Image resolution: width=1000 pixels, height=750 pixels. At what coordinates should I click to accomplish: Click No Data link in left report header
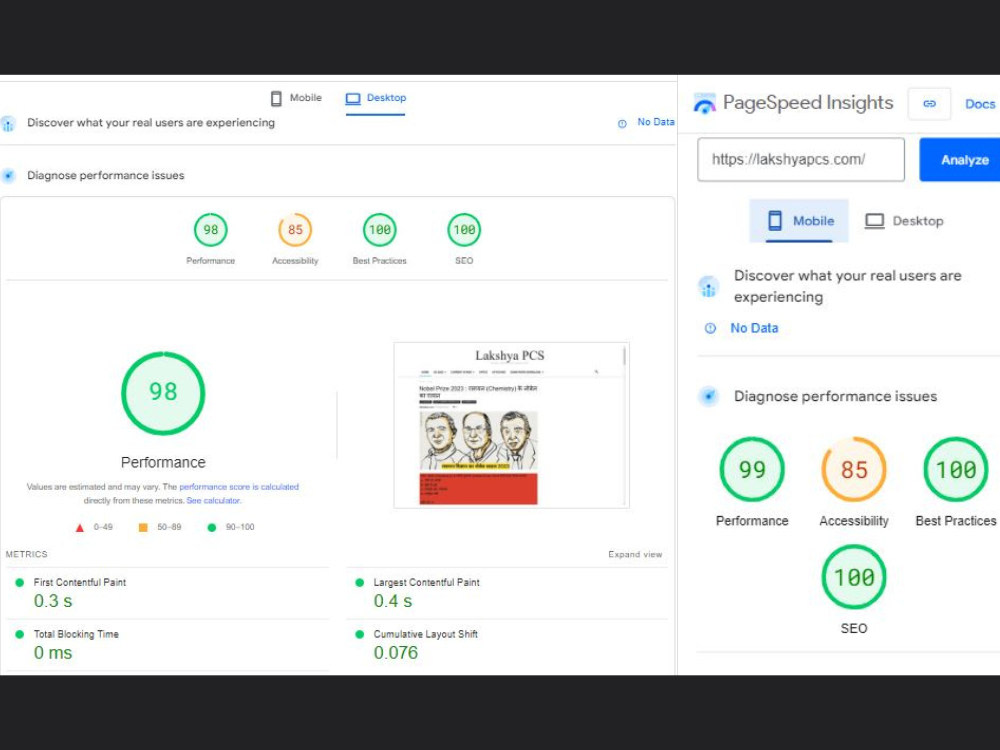coord(656,122)
